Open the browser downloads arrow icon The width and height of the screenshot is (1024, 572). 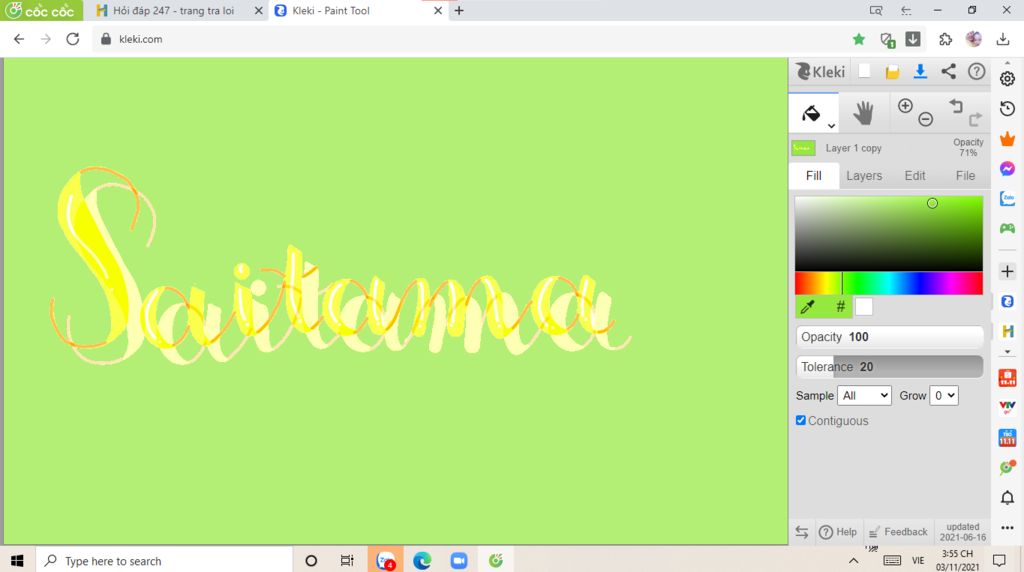pos(1003,39)
